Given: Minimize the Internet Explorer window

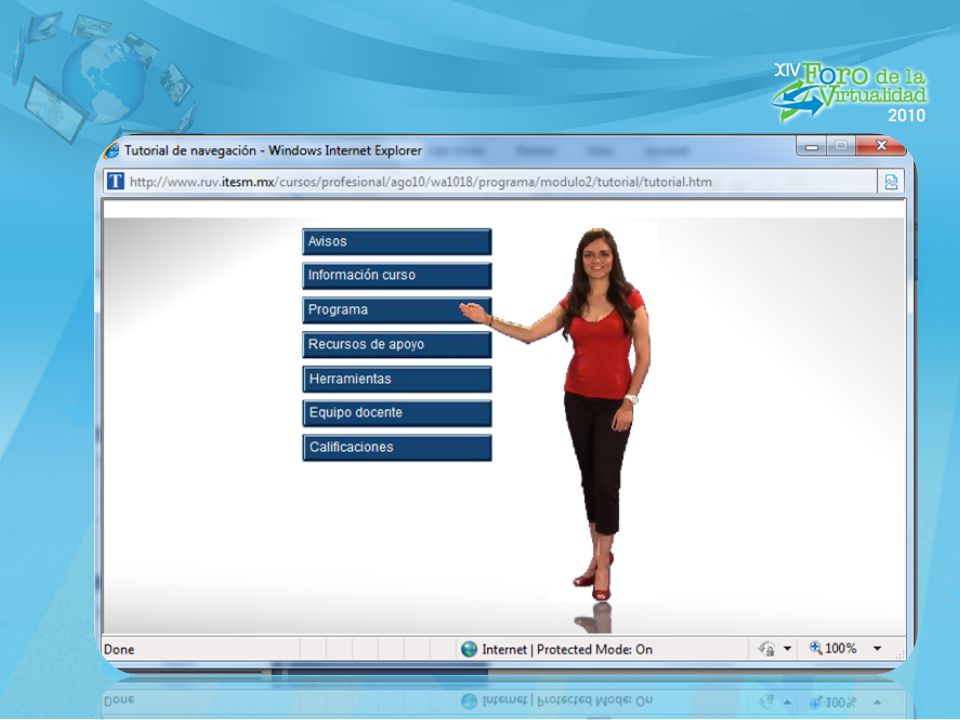Looking at the screenshot, I should (x=812, y=146).
